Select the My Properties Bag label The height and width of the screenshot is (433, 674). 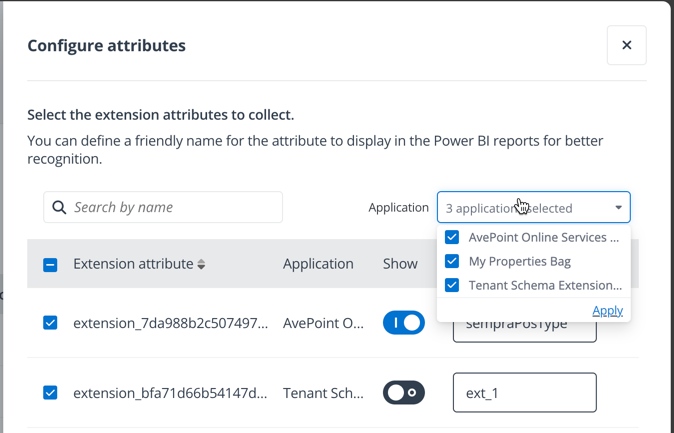pyautogui.click(x=519, y=261)
